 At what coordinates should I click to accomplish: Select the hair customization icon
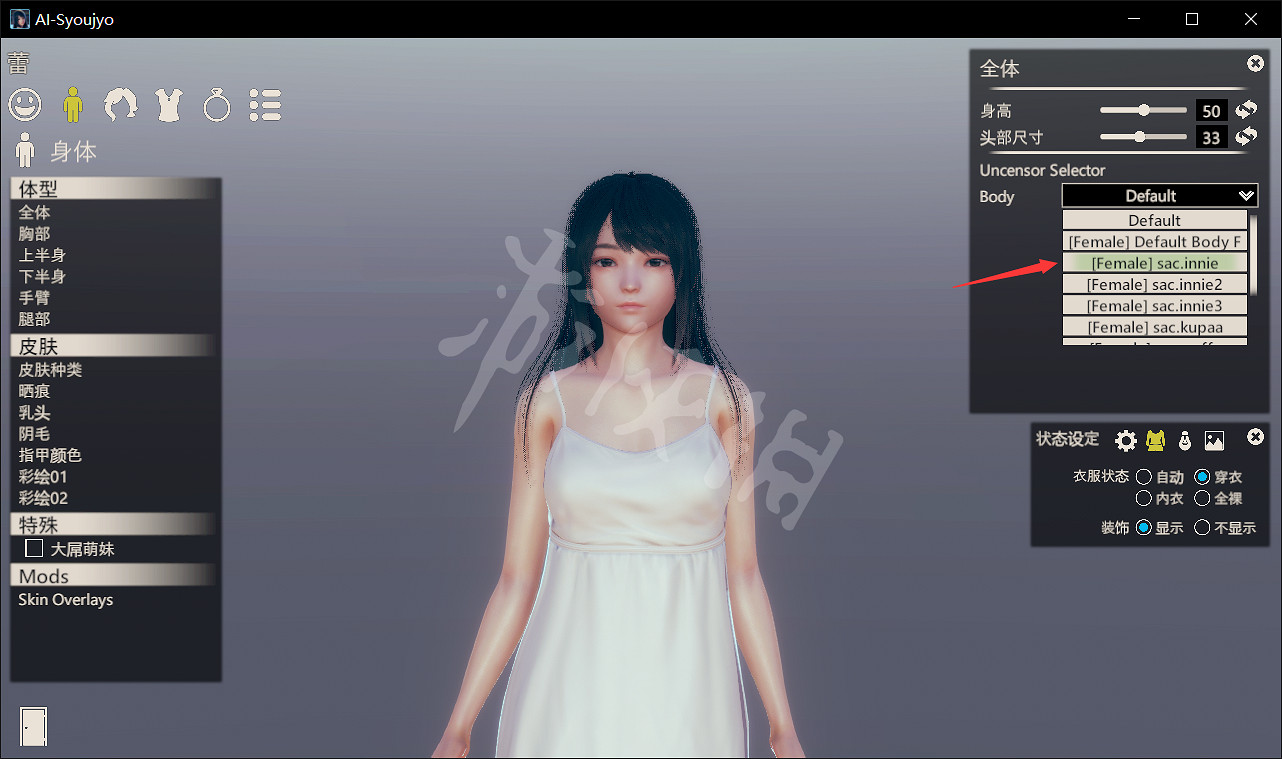click(121, 104)
